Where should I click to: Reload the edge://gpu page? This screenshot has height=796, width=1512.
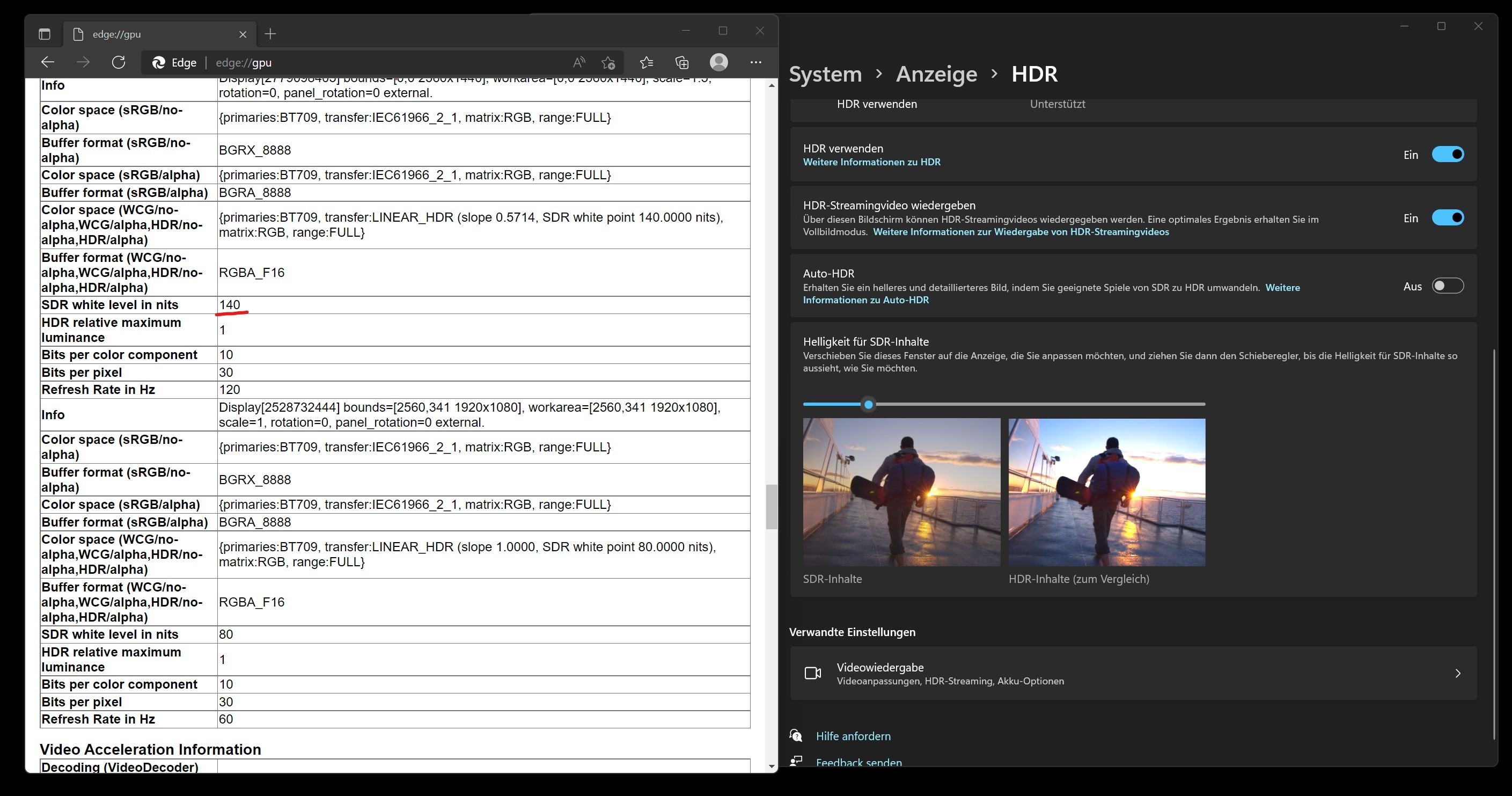click(x=119, y=62)
